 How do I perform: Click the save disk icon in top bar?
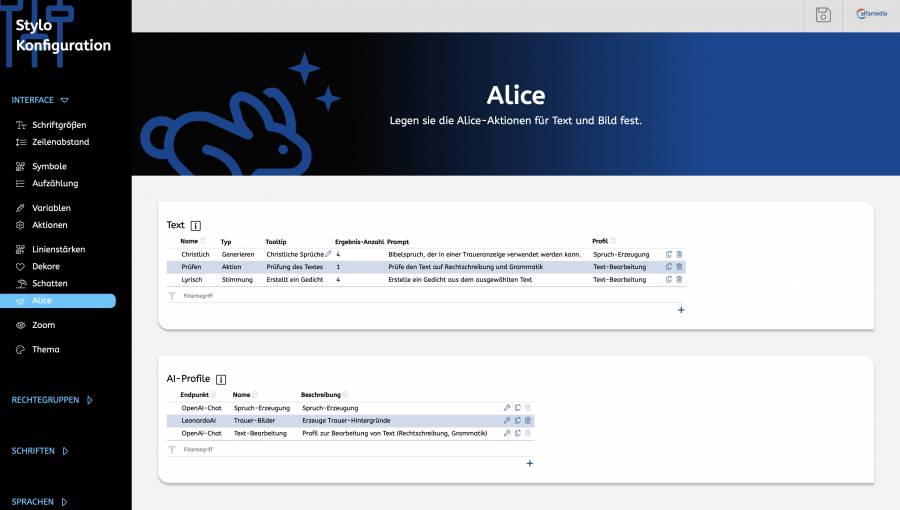click(823, 15)
